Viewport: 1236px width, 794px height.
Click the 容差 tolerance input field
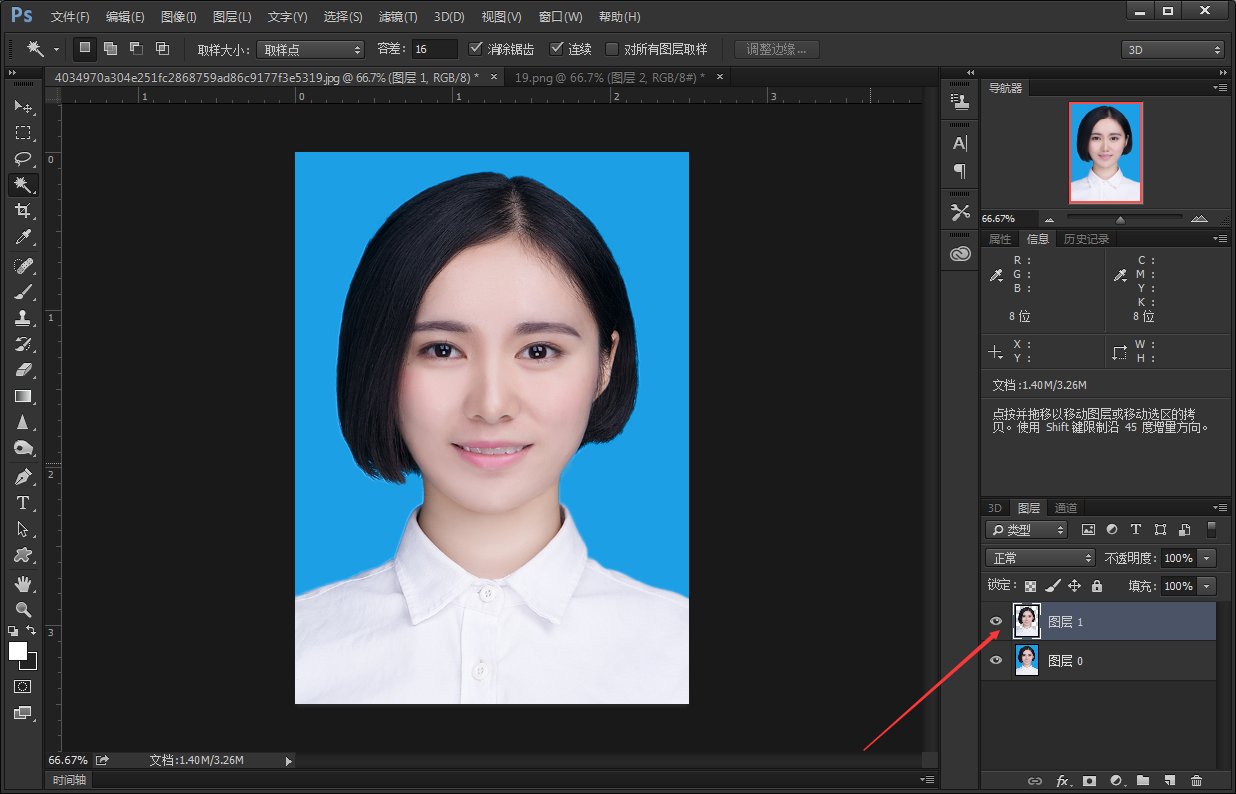[433, 49]
